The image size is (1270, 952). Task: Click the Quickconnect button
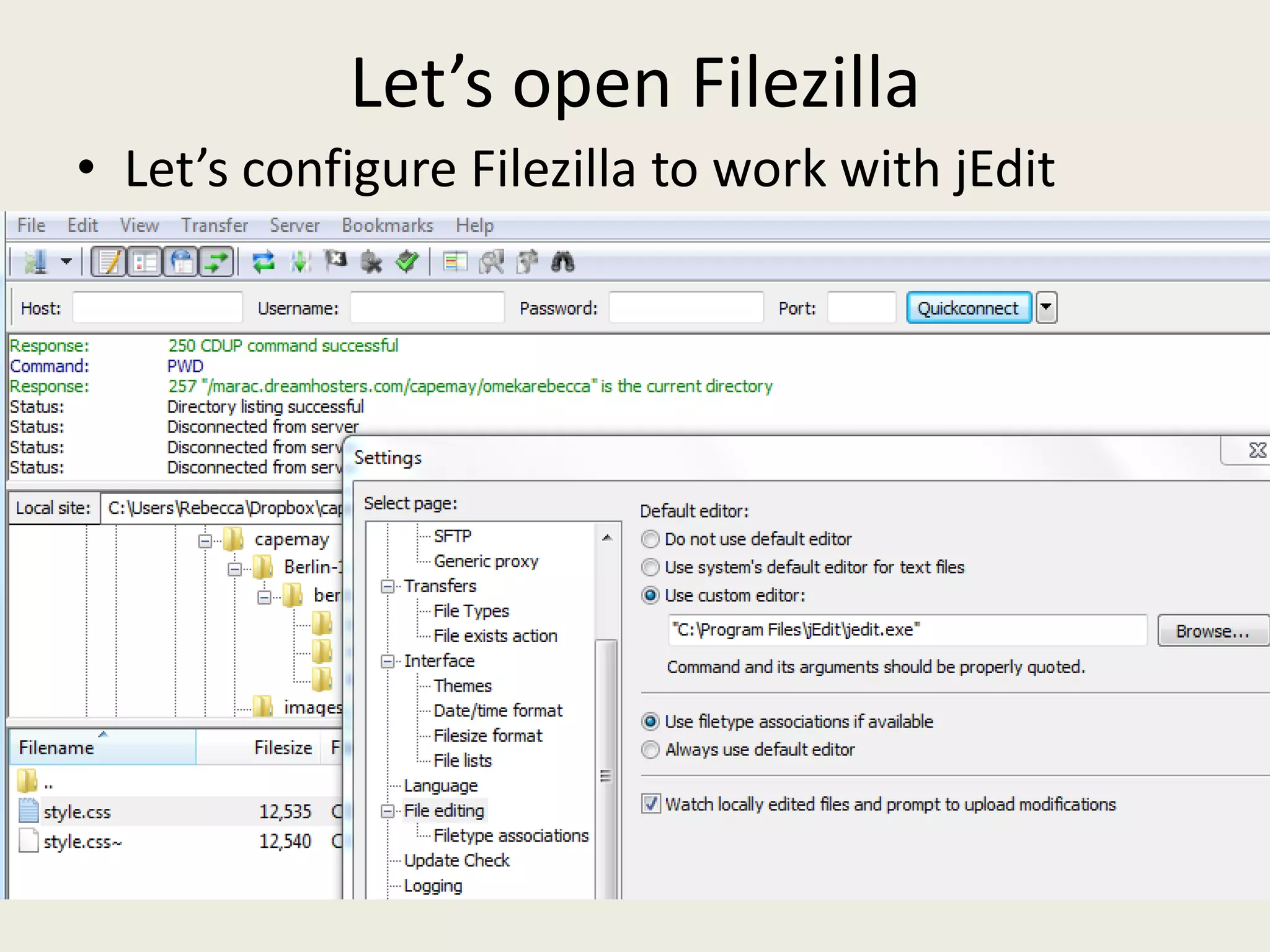click(x=969, y=307)
